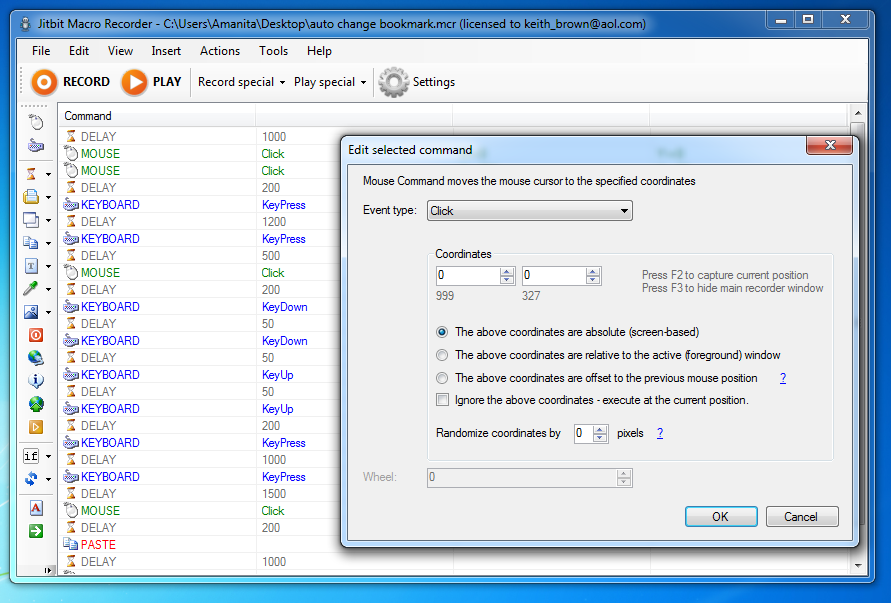
Task: Click the sidebar info message bubble icon
Action: [x=36, y=381]
